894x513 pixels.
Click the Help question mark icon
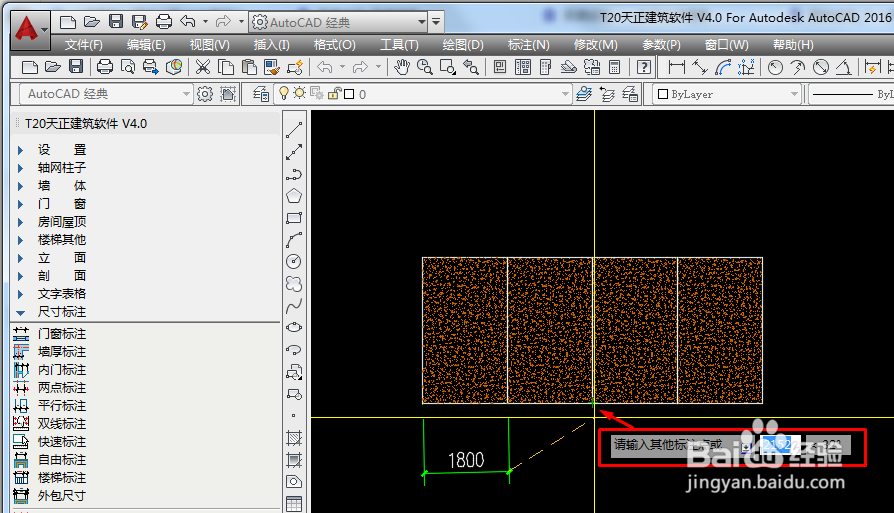pyautogui.click(x=644, y=67)
